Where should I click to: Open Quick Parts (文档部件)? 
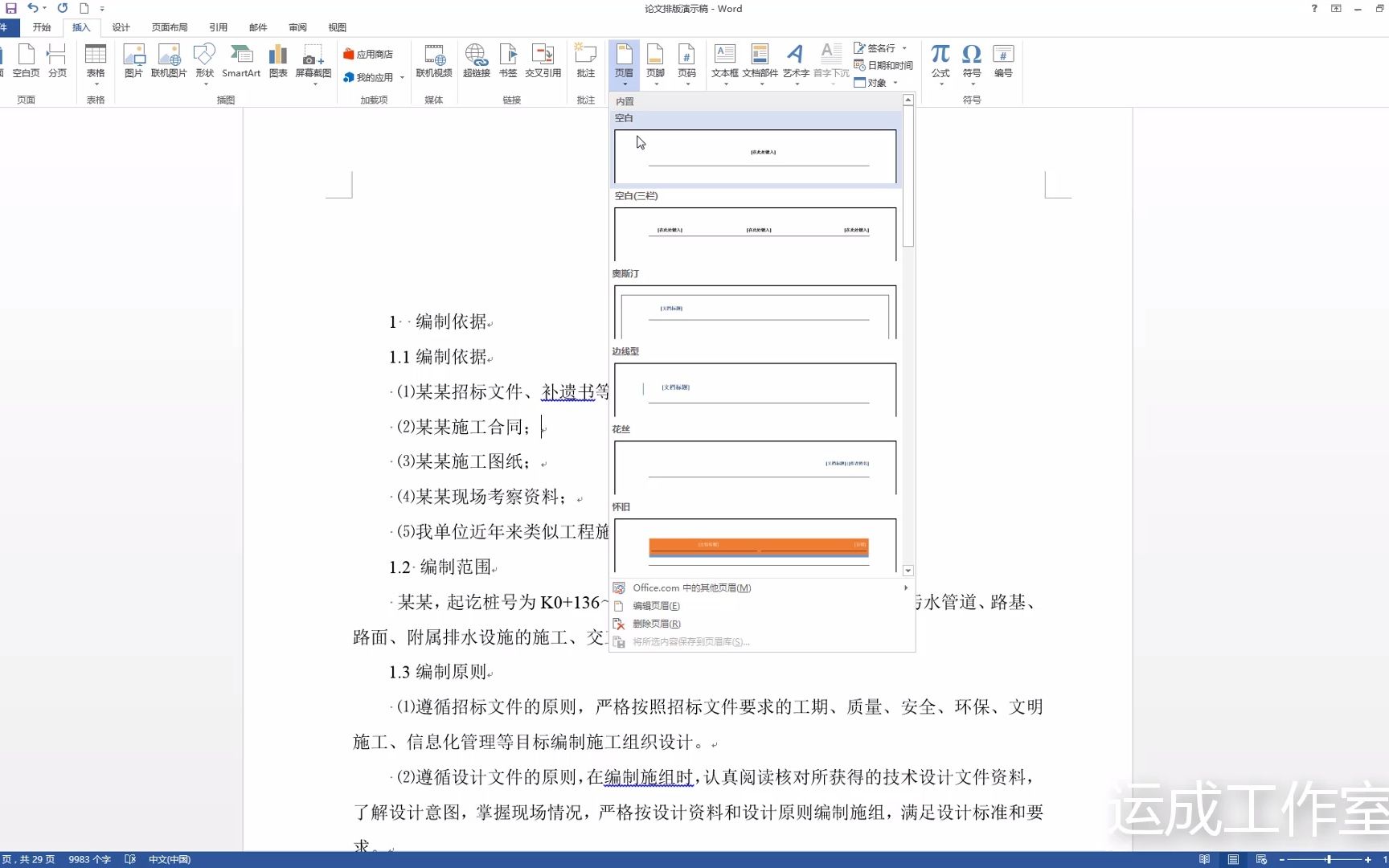(760, 64)
